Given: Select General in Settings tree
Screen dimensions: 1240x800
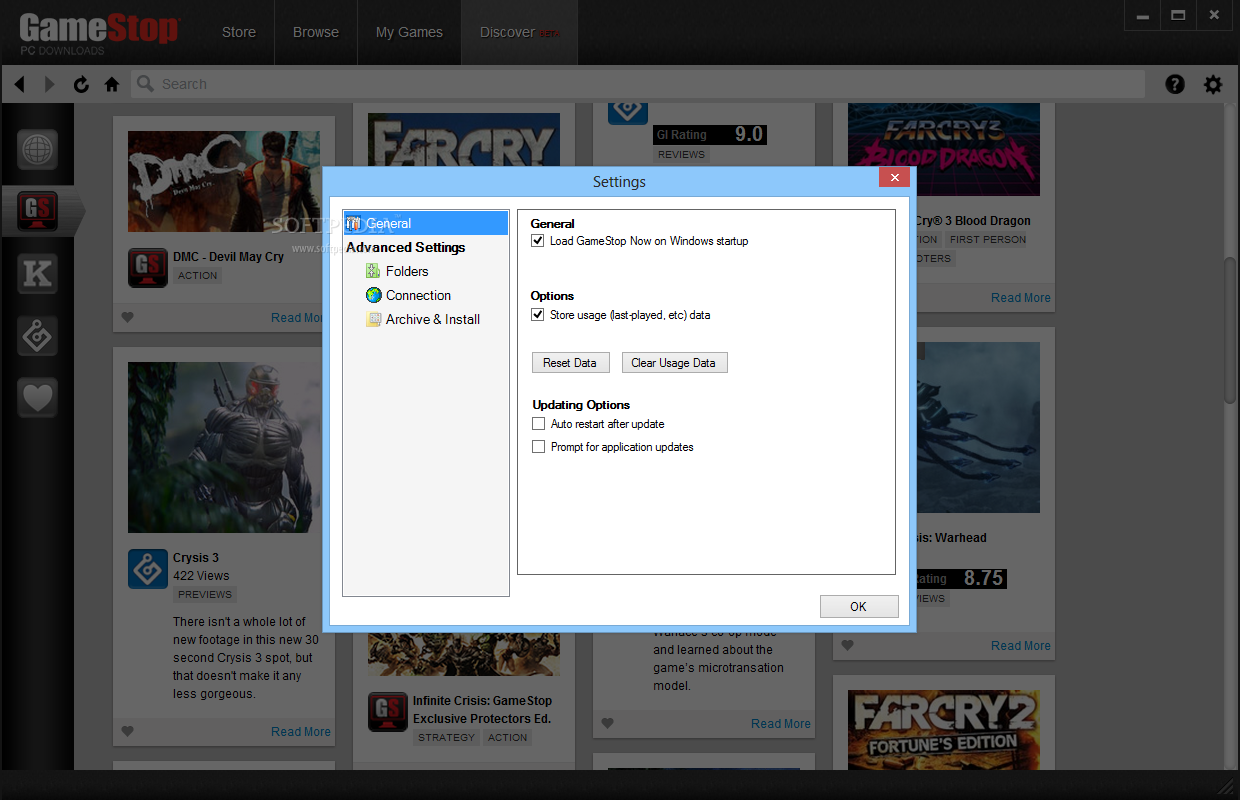Looking at the screenshot, I should click(x=425, y=223).
